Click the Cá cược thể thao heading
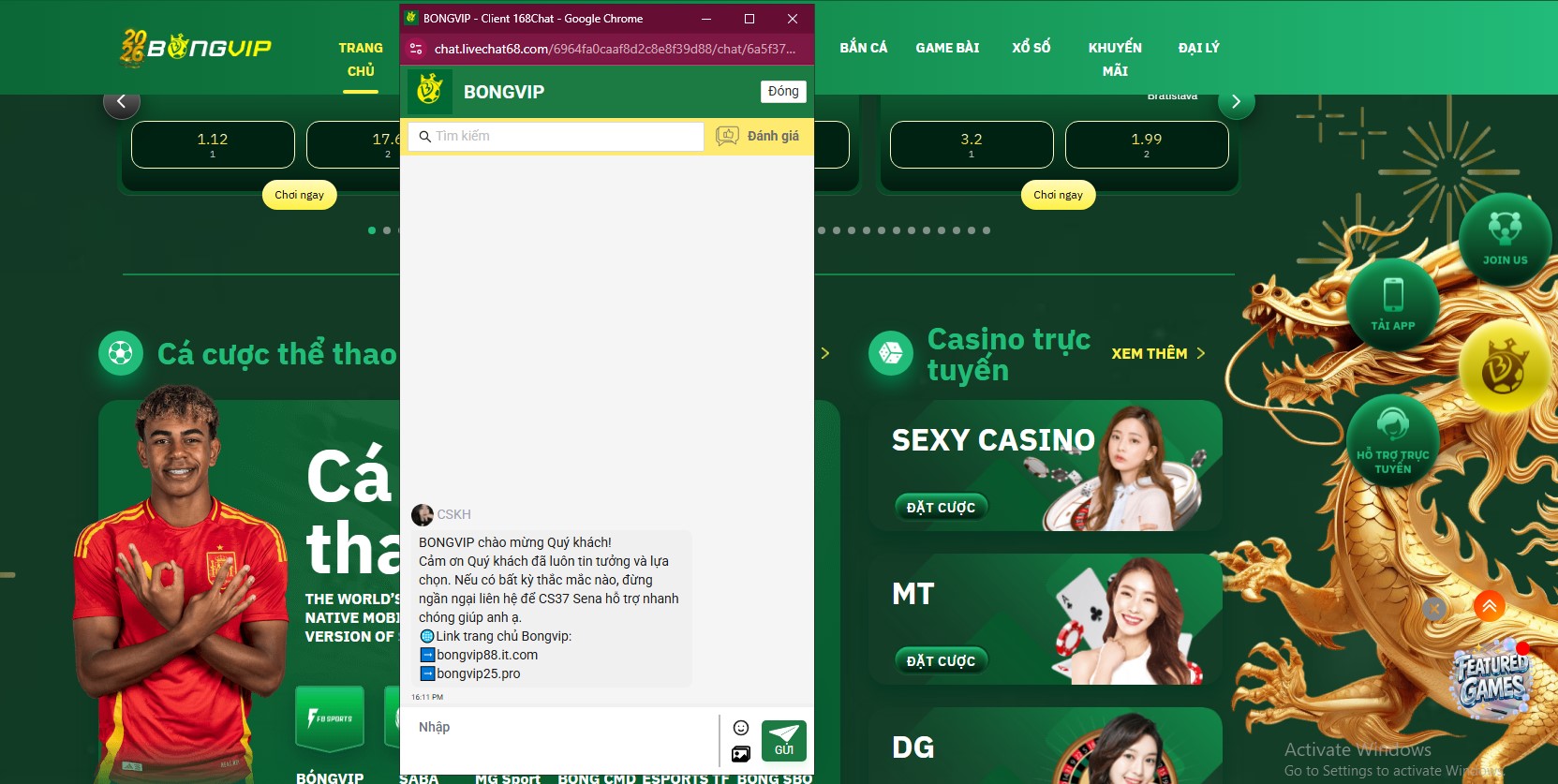Screen dimensions: 1558x784 point(277,354)
